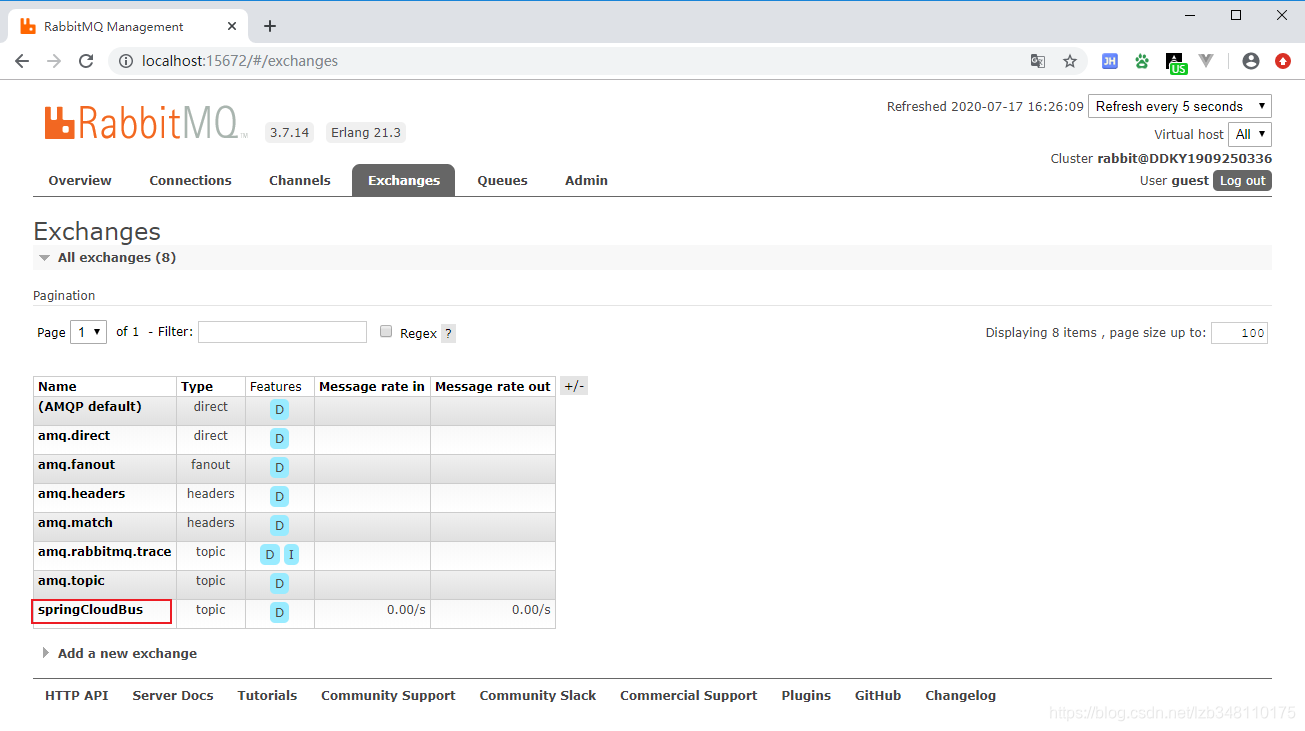Click the site info icon before the URL

click(x=126, y=61)
